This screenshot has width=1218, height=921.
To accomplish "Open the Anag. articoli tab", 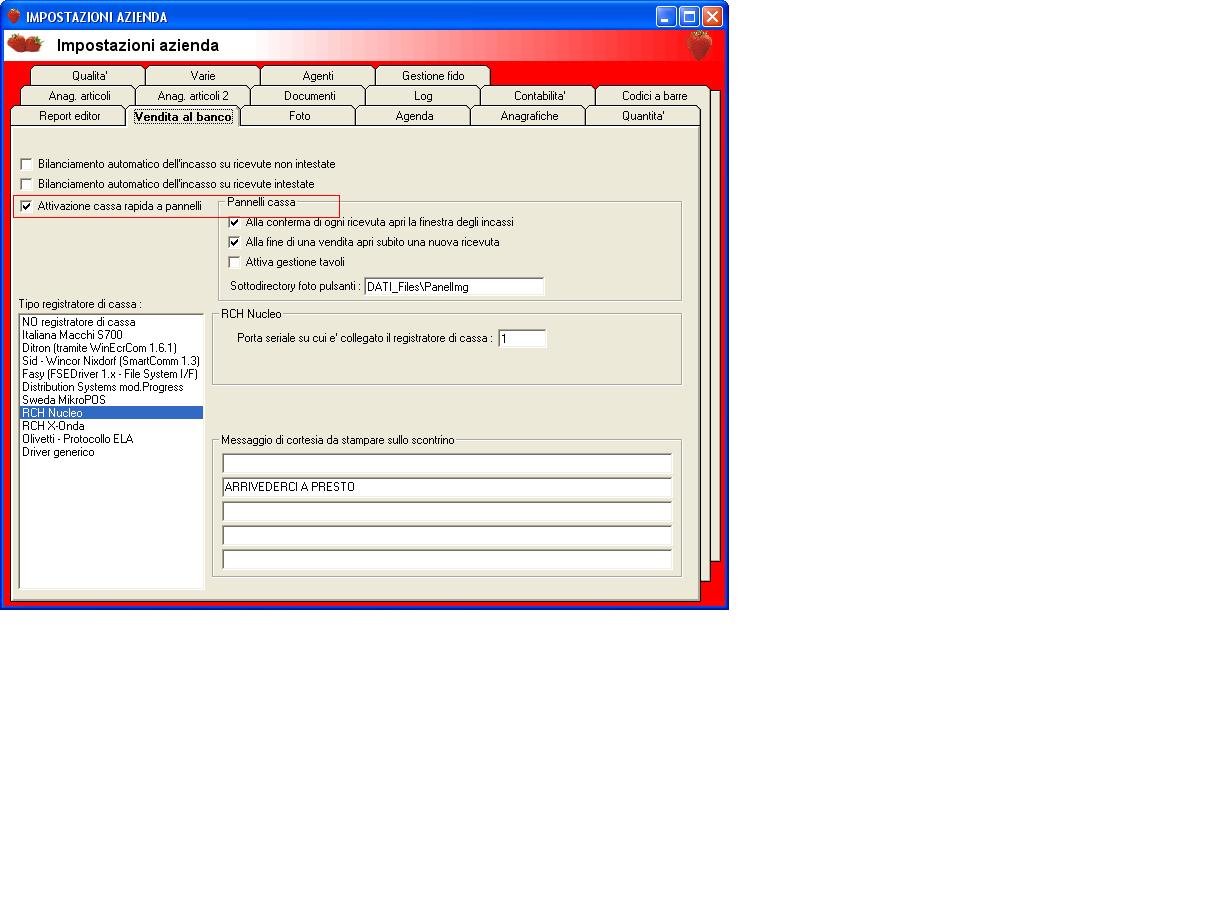I will [x=79, y=96].
